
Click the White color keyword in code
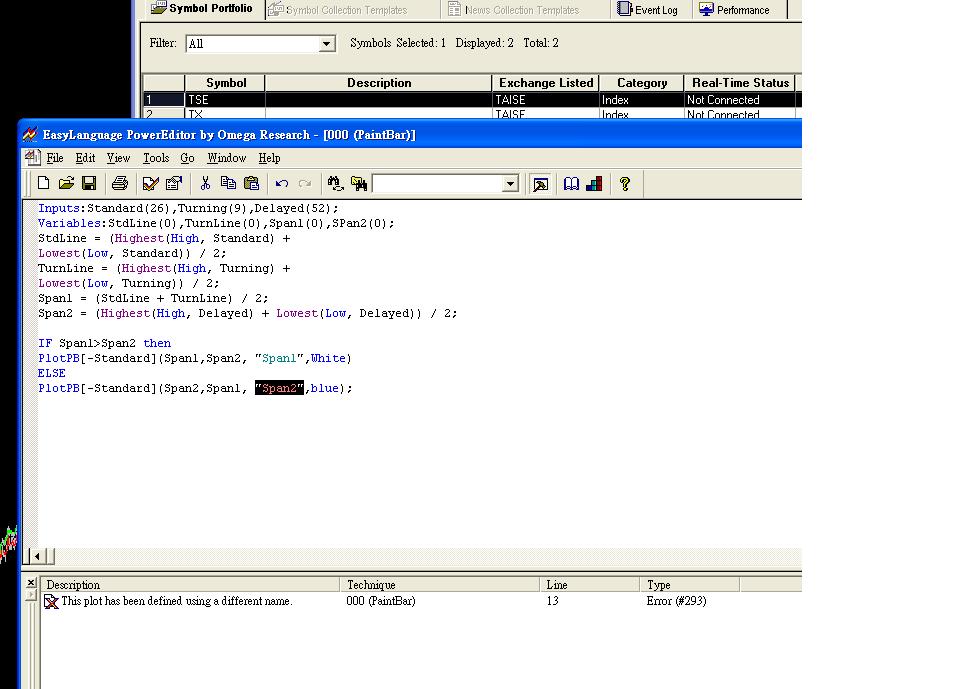(328, 358)
